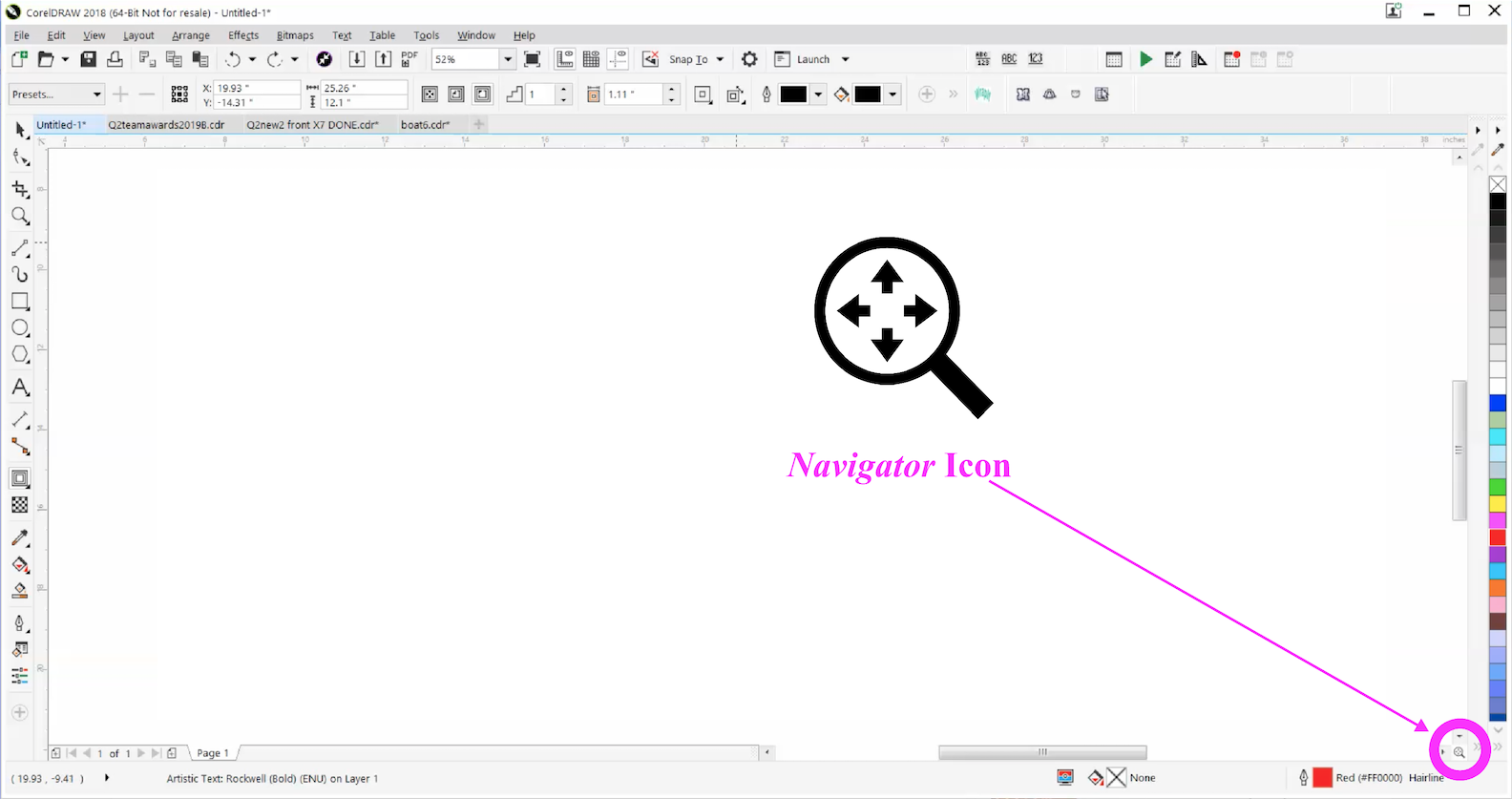This screenshot has width=1512, height=799.
Task: Click the green Play macro button
Action: (1145, 59)
